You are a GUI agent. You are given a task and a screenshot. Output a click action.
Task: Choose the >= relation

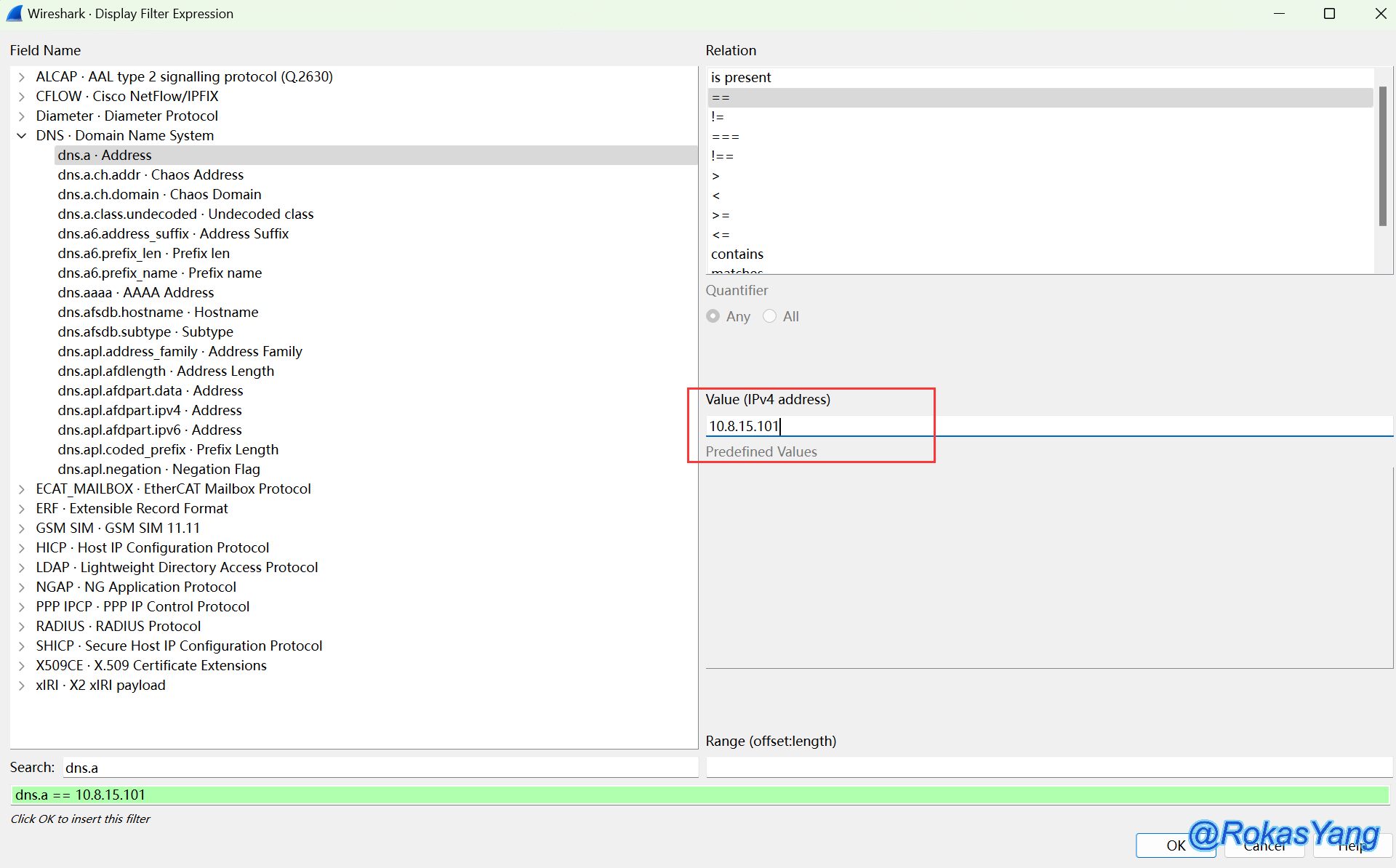pyautogui.click(x=1040, y=215)
